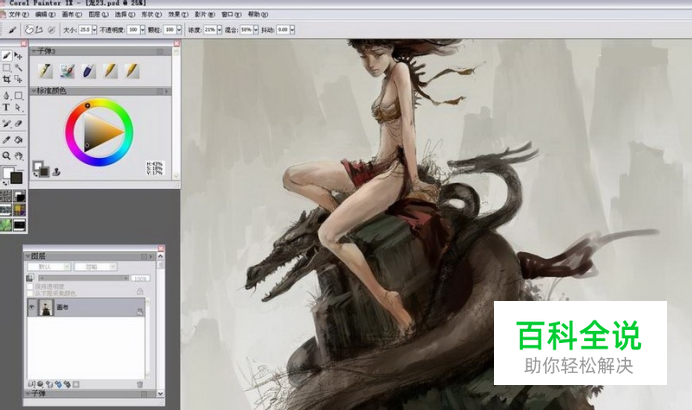Click inside the saturation value triangle
Viewport: 692px width, 410px height.
point(99,132)
